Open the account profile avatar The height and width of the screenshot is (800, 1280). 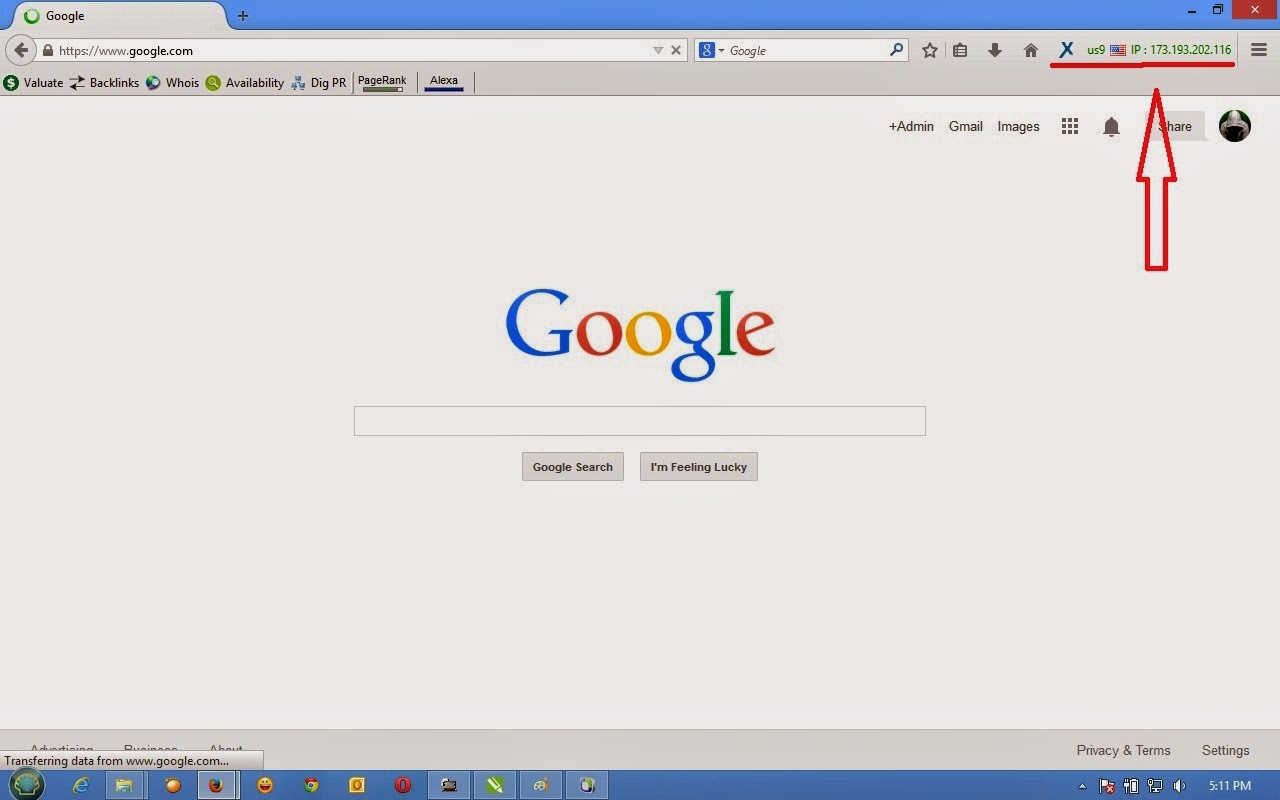[x=1235, y=126]
